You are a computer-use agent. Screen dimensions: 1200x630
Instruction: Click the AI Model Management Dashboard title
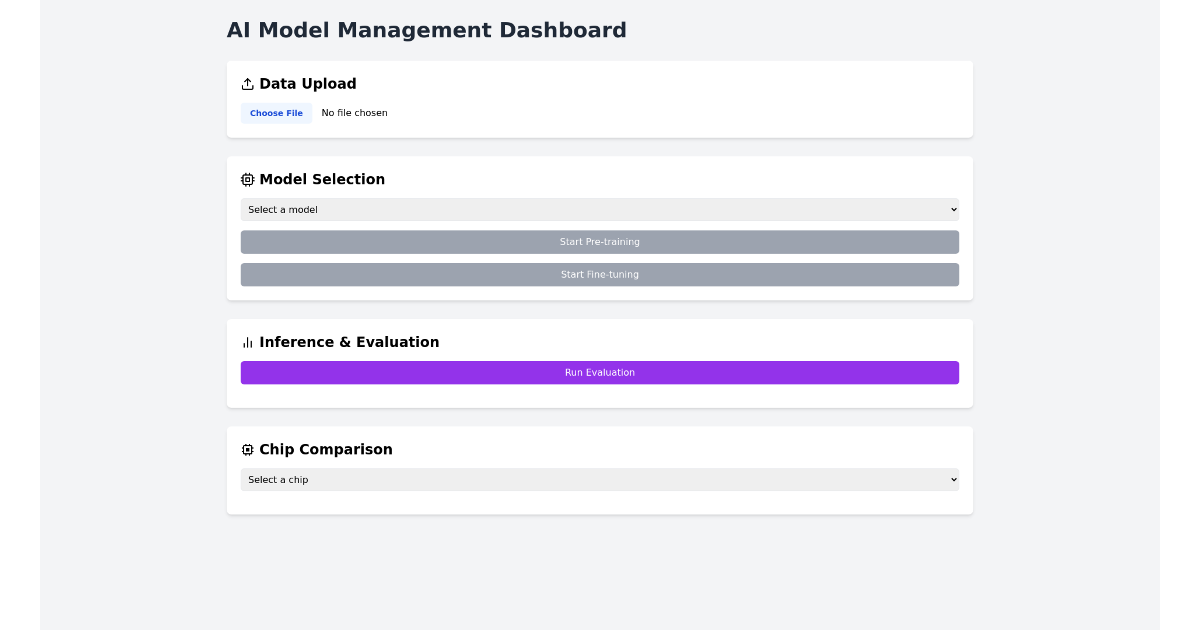click(427, 30)
